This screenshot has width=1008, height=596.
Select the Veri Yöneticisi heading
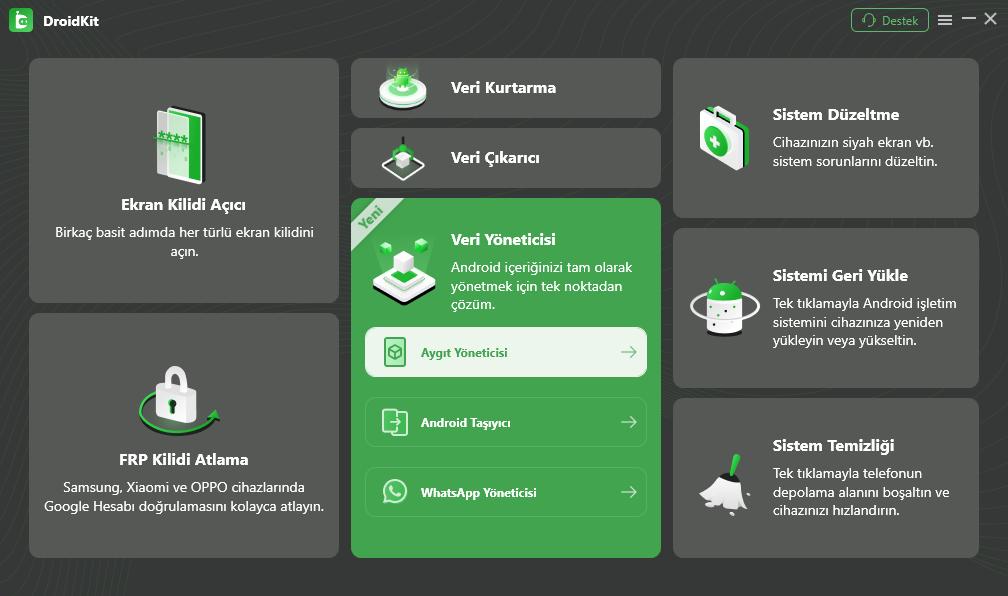click(503, 239)
